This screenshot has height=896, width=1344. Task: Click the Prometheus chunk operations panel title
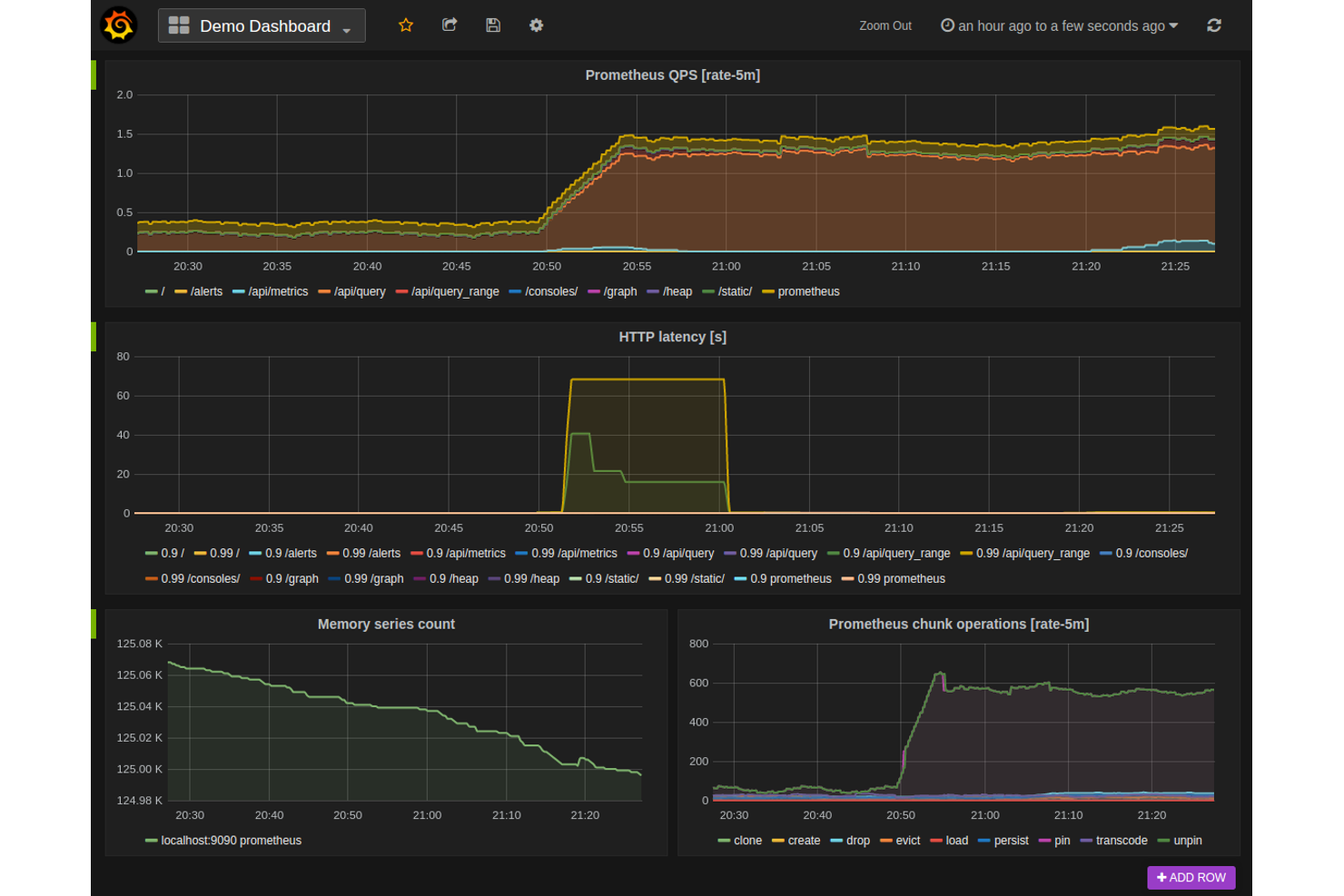(x=959, y=624)
